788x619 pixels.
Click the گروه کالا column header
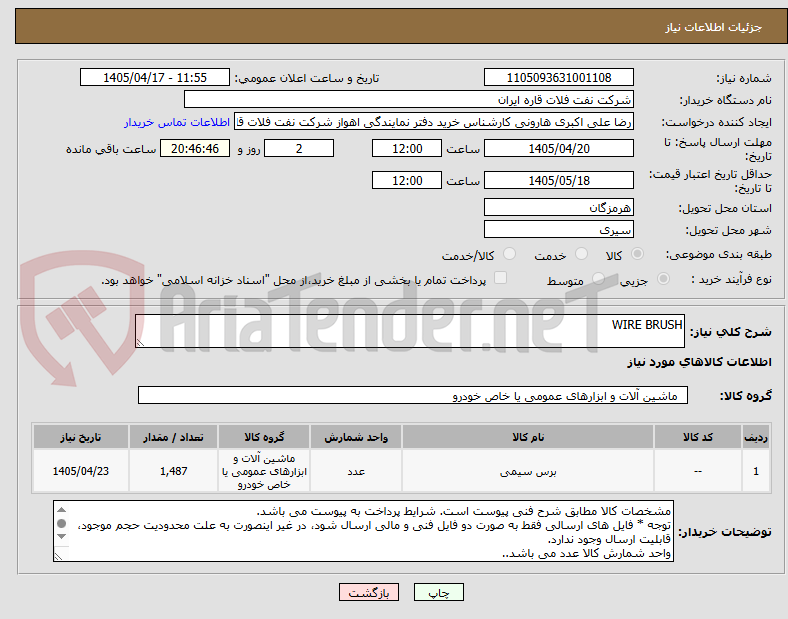(x=264, y=437)
